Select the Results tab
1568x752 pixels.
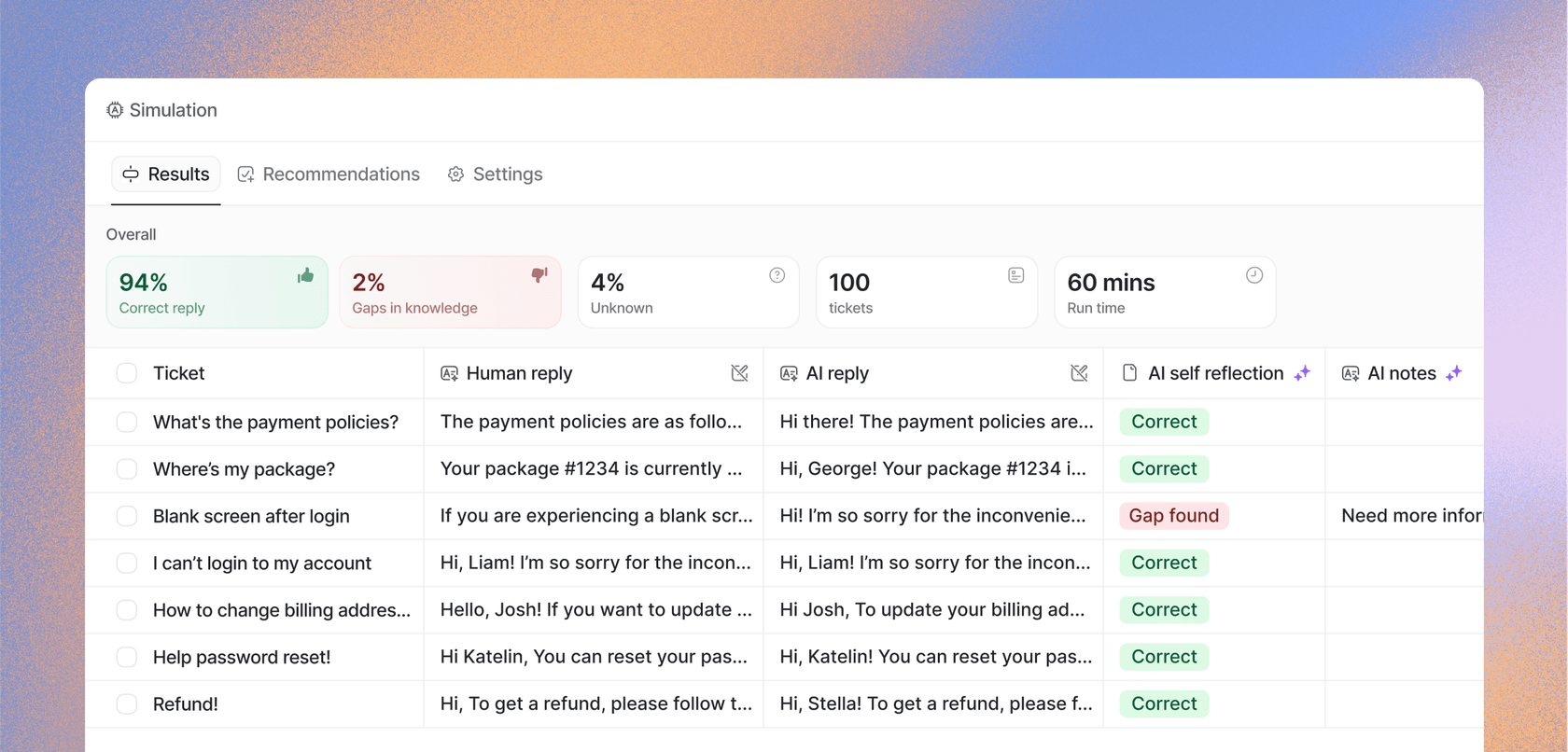coord(166,174)
